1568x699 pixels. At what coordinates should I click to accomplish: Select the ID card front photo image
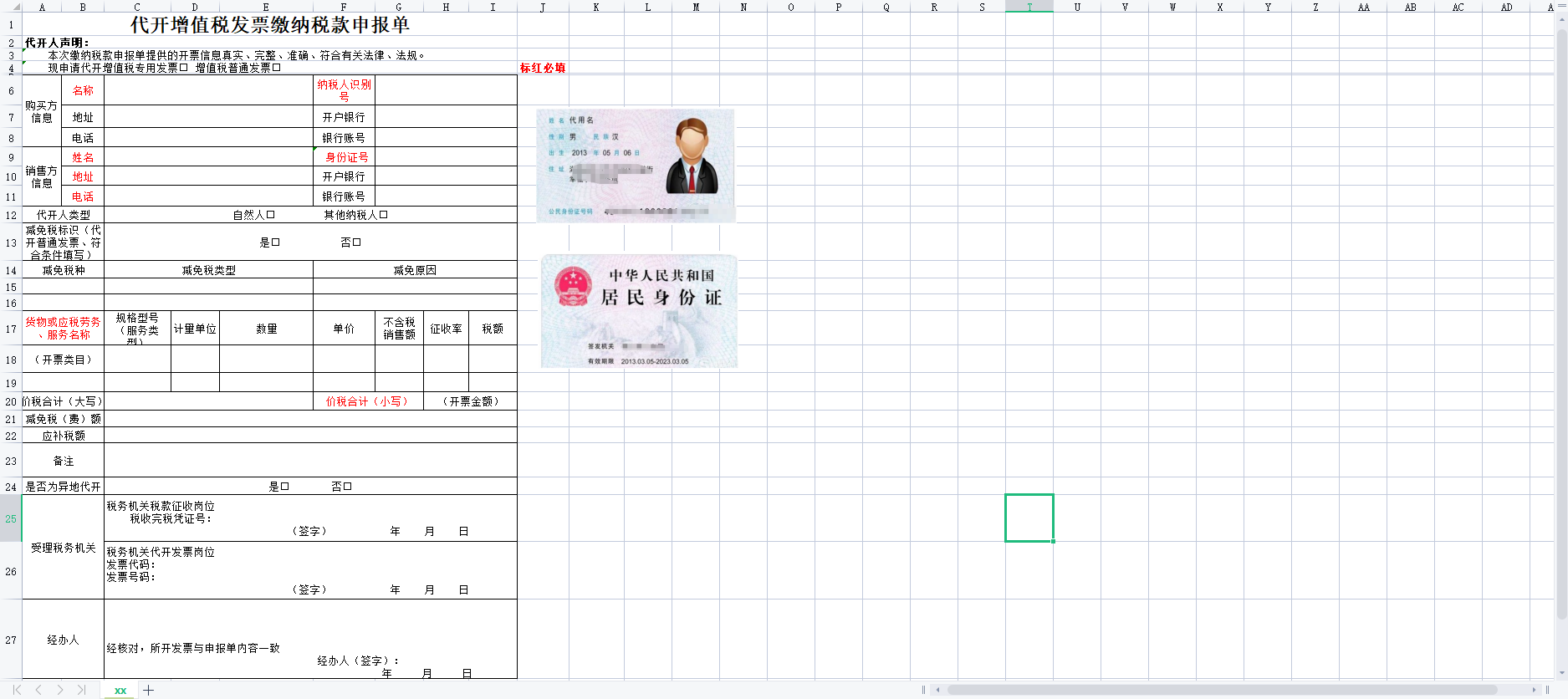636,166
